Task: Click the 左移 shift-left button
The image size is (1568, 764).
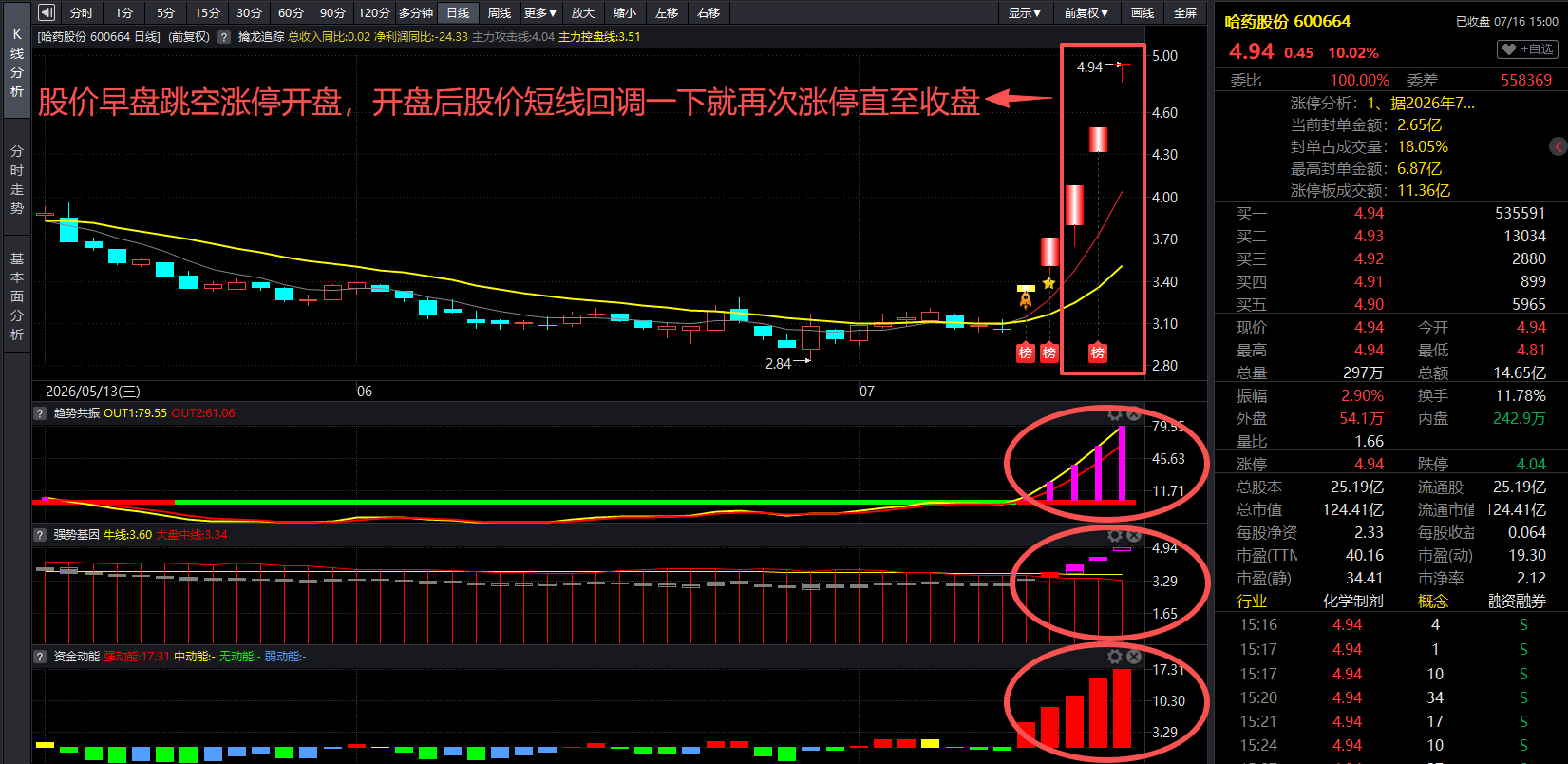Action: 667,12
